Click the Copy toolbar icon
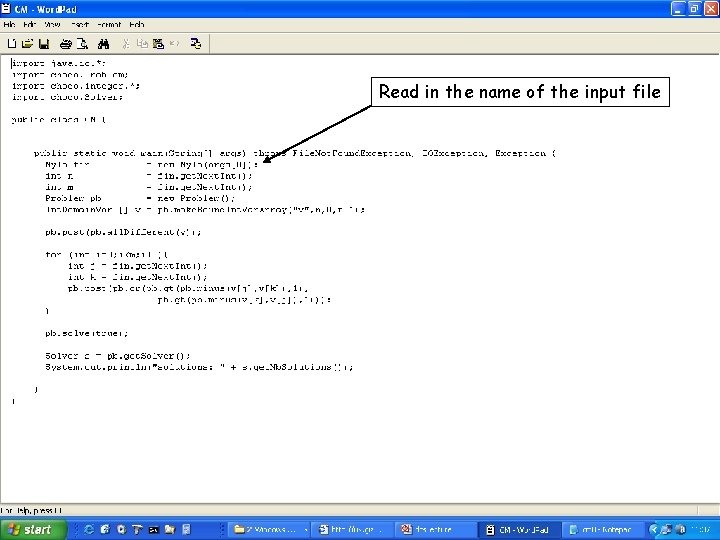 [142, 44]
